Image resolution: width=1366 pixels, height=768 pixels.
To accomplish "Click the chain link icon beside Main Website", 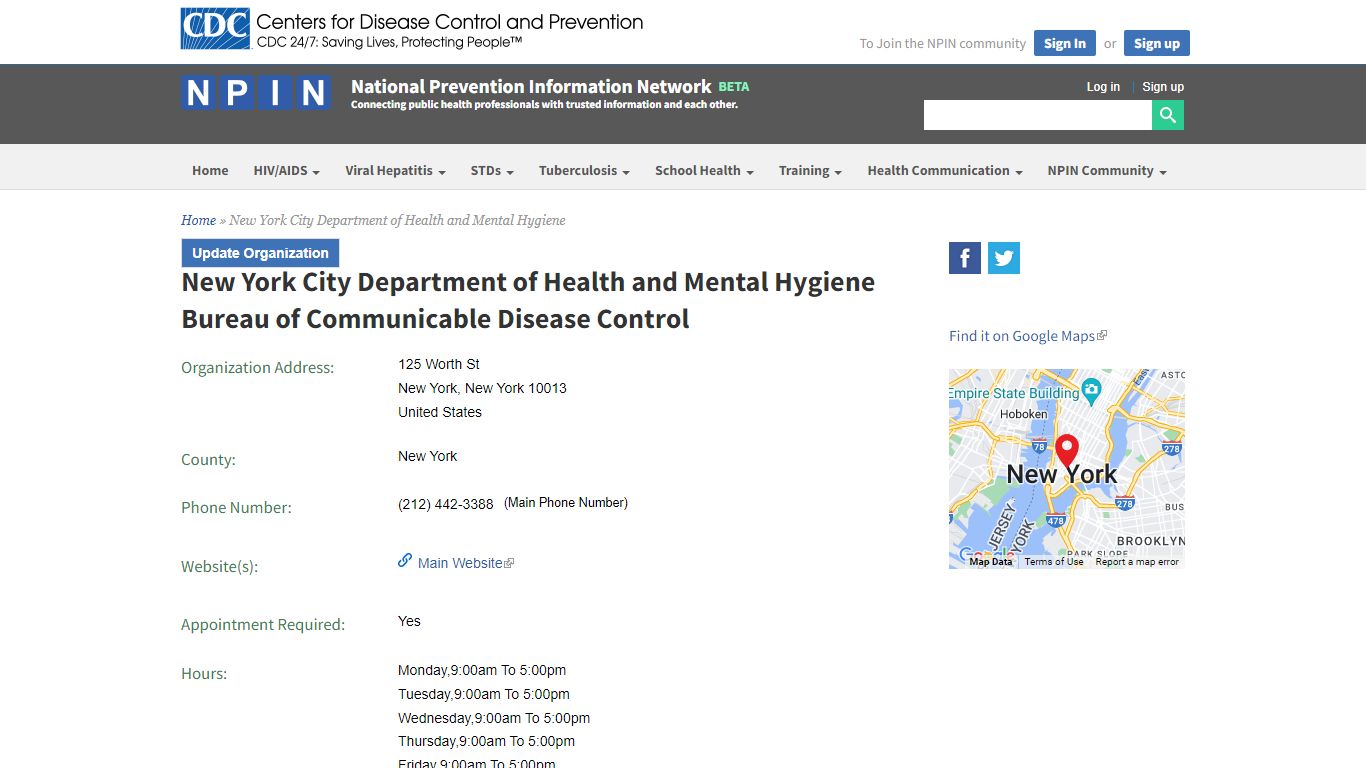I will (x=405, y=561).
